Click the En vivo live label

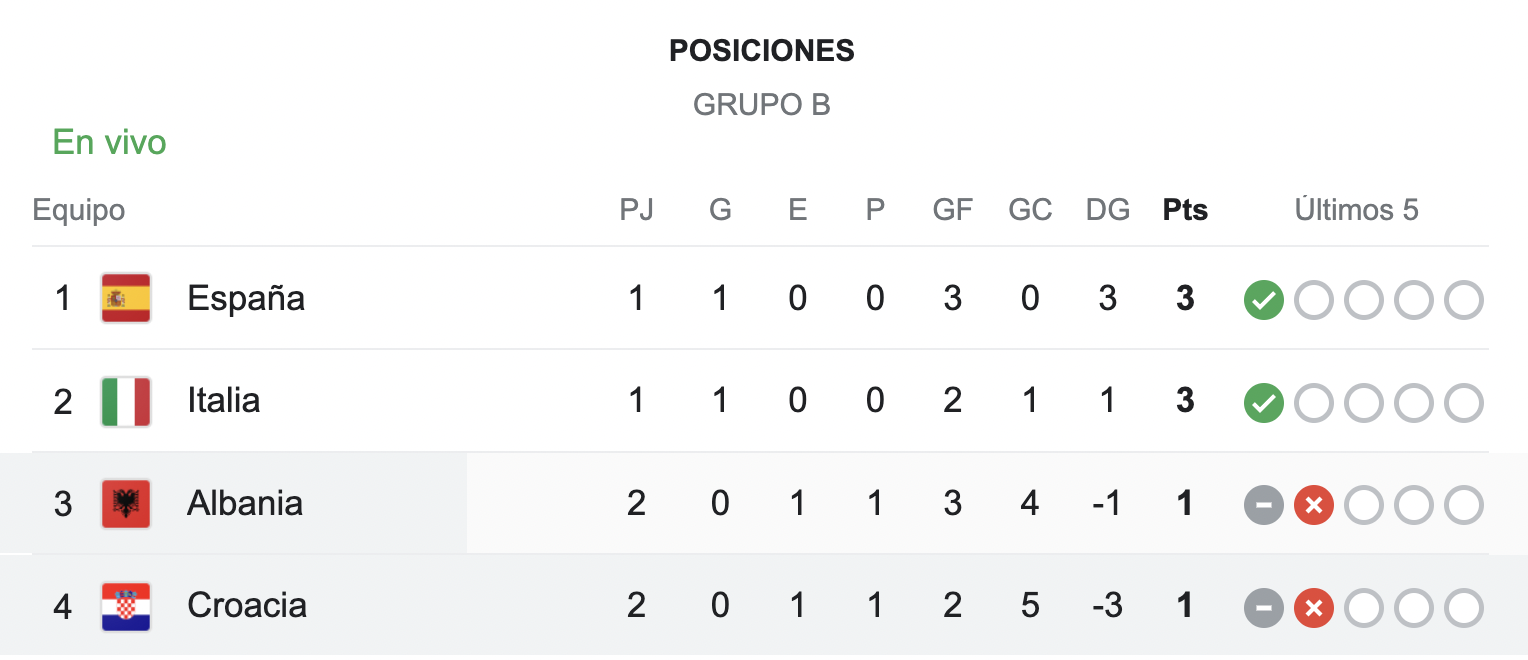click(109, 143)
